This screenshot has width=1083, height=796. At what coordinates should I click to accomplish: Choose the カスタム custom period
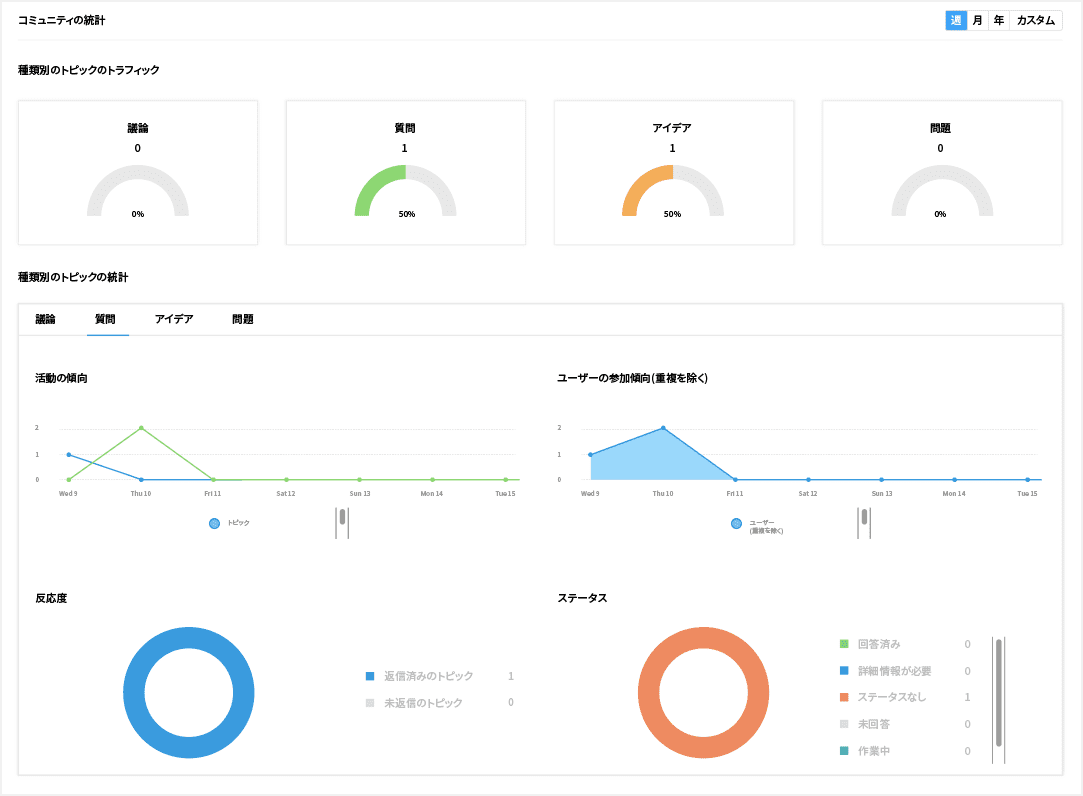[x=1035, y=21]
